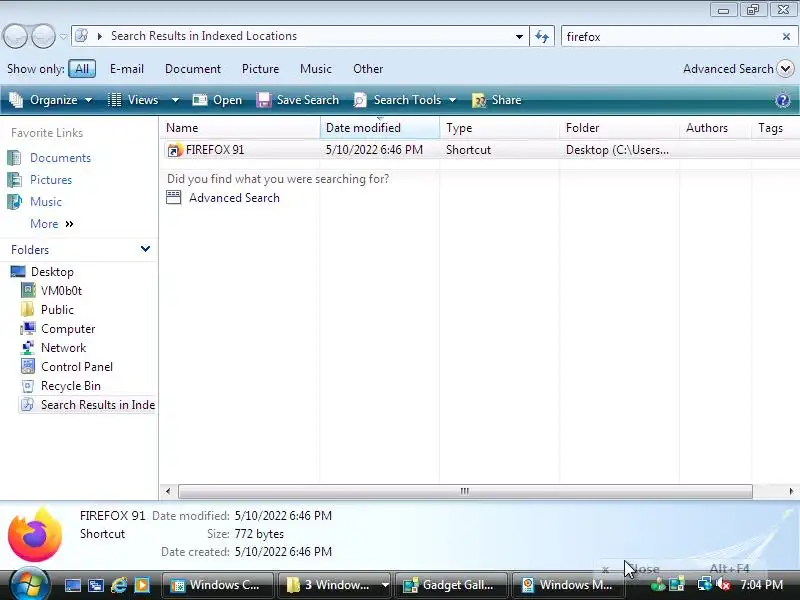Sort by Date modified column
Screen dimensions: 800x600
click(x=380, y=128)
